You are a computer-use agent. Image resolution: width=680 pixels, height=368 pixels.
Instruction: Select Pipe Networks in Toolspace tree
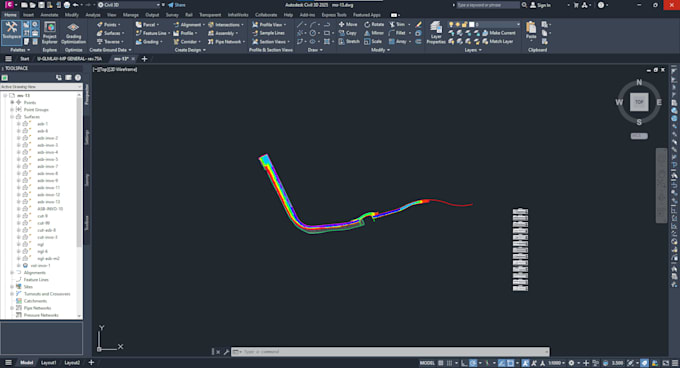[37, 308]
